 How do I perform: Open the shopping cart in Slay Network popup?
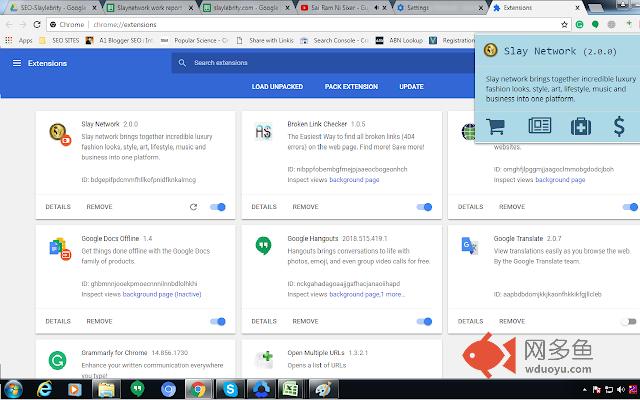496,126
